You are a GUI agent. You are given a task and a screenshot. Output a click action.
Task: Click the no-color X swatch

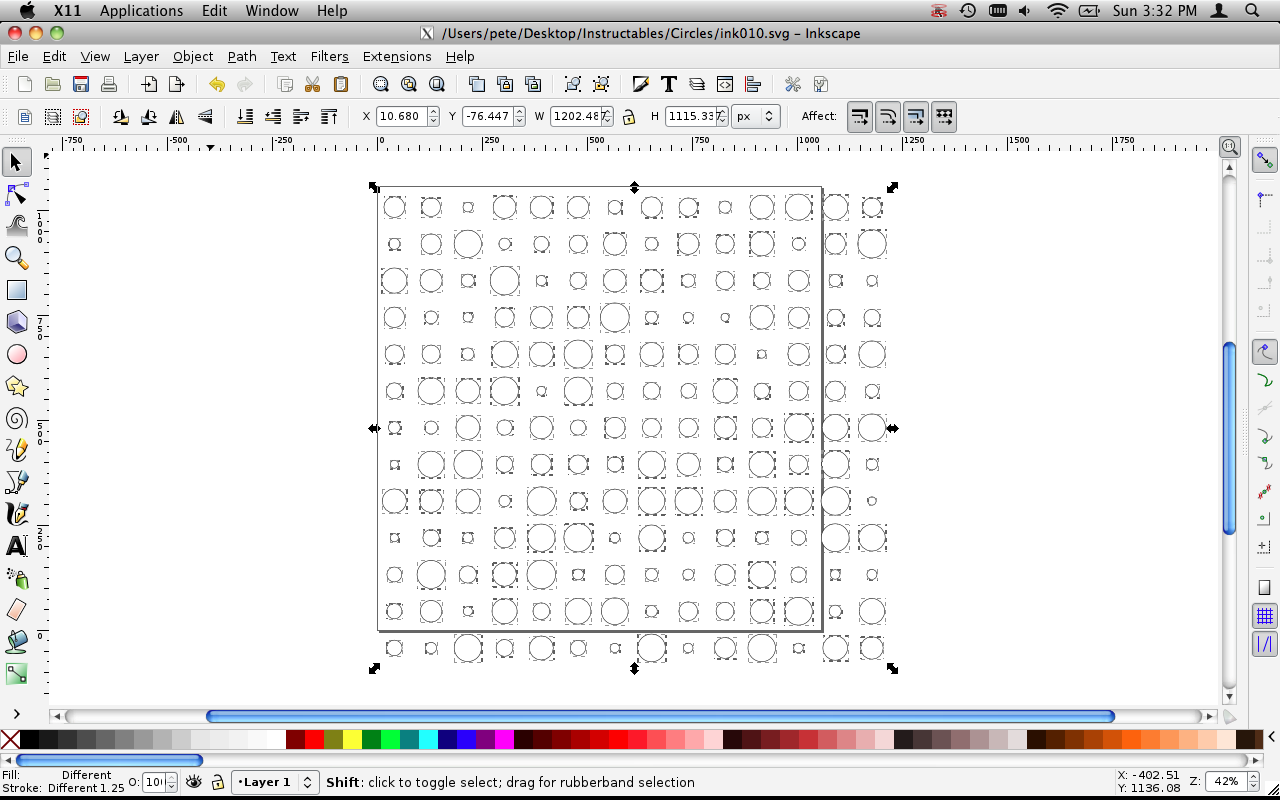(10, 740)
